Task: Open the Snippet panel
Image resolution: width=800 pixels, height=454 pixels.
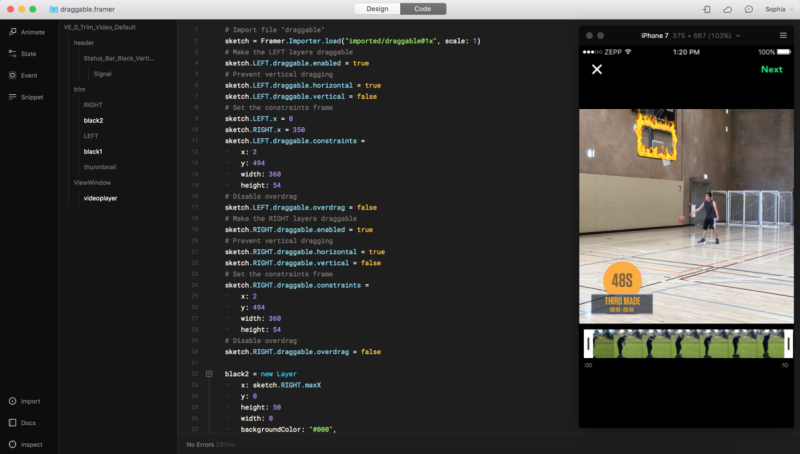Action: point(26,97)
